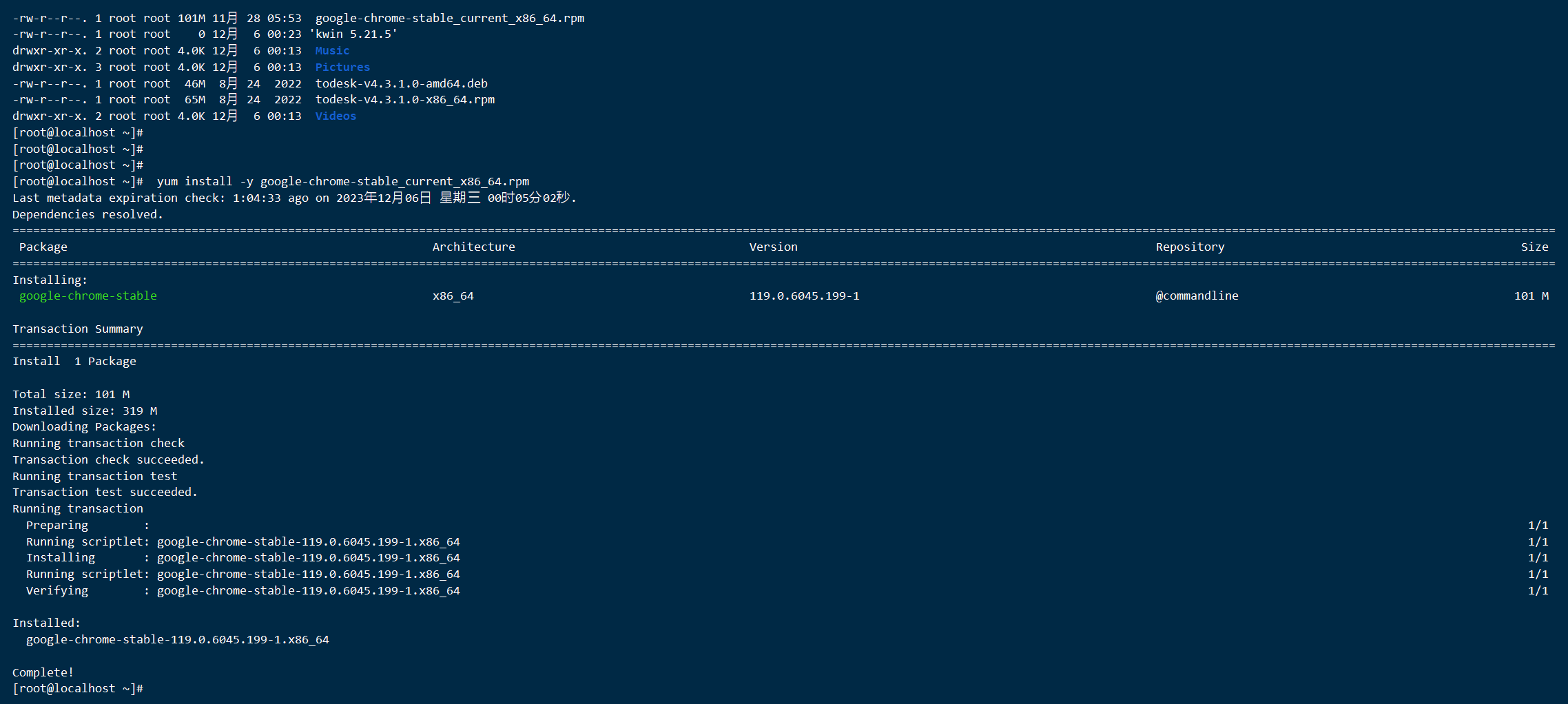Click the 101 M size value in the table
The width and height of the screenshot is (1568, 704).
(1531, 296)
